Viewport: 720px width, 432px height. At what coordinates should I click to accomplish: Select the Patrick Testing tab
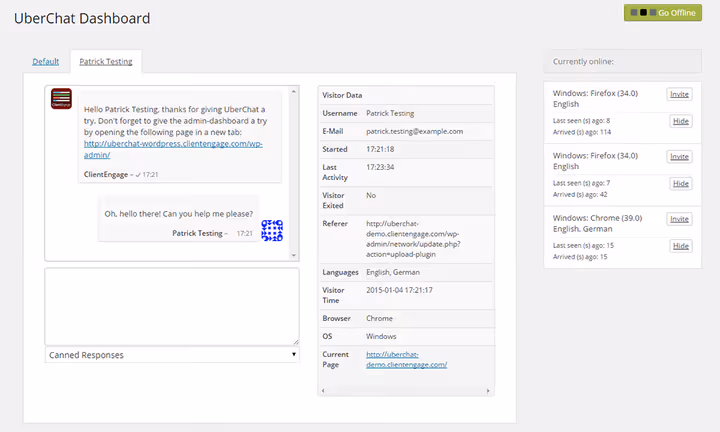pos(106,62)
